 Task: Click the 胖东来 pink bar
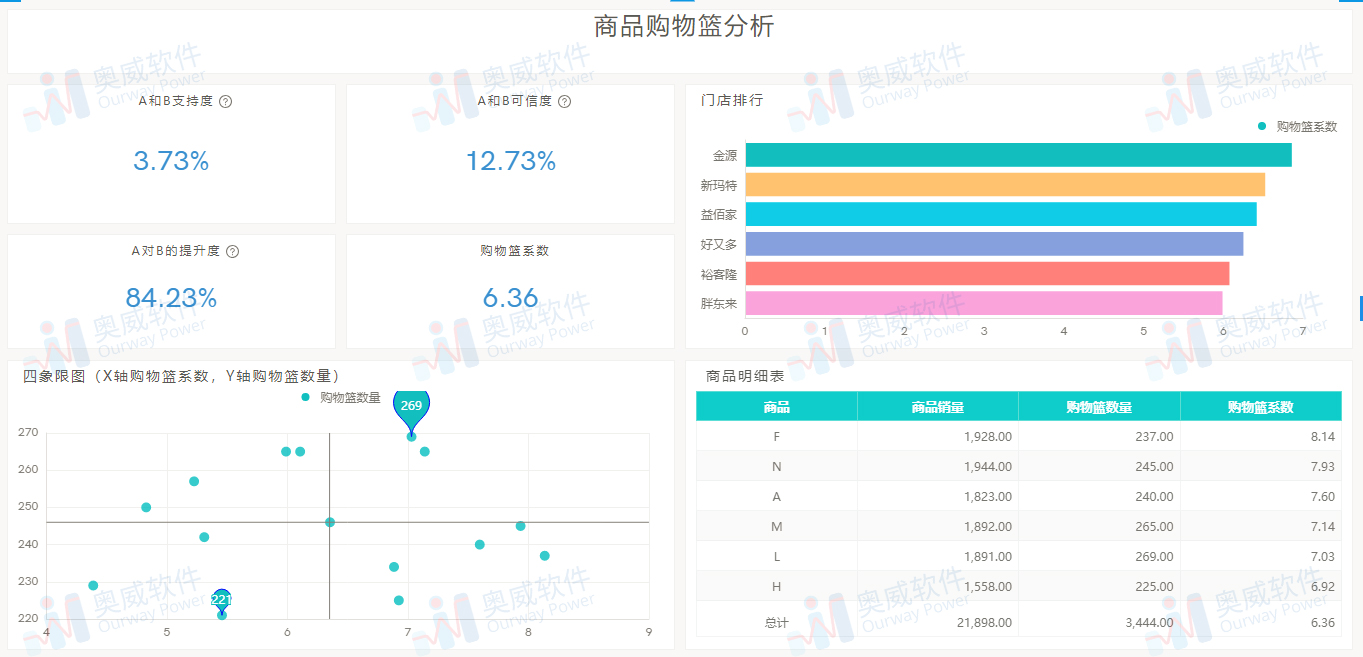tap(983, 303)
